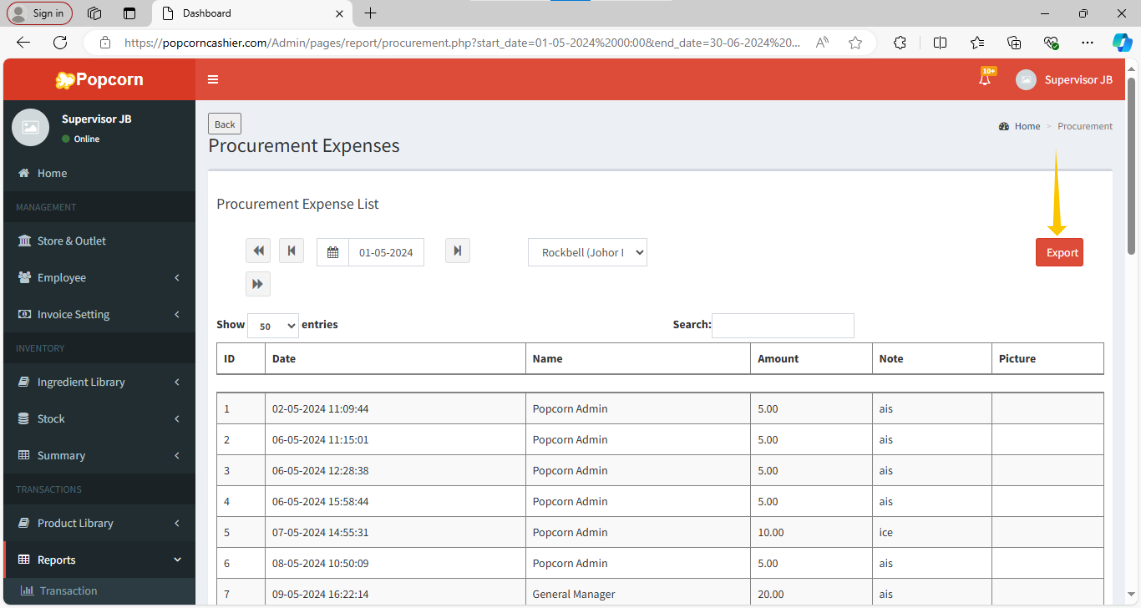1141x608 pixels.
Task: Open workspaces icon in title bar
Action: click(x=95, y=13)
